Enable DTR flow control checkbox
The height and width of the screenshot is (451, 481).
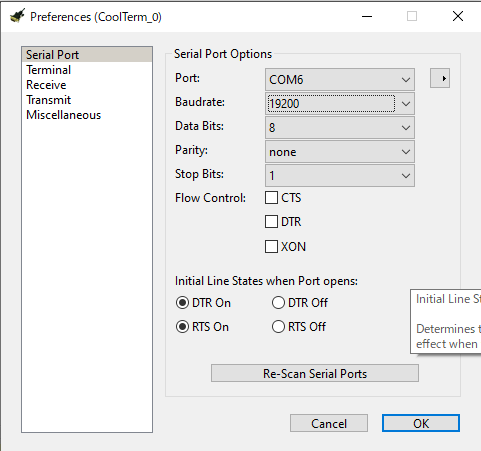point(271,221)
